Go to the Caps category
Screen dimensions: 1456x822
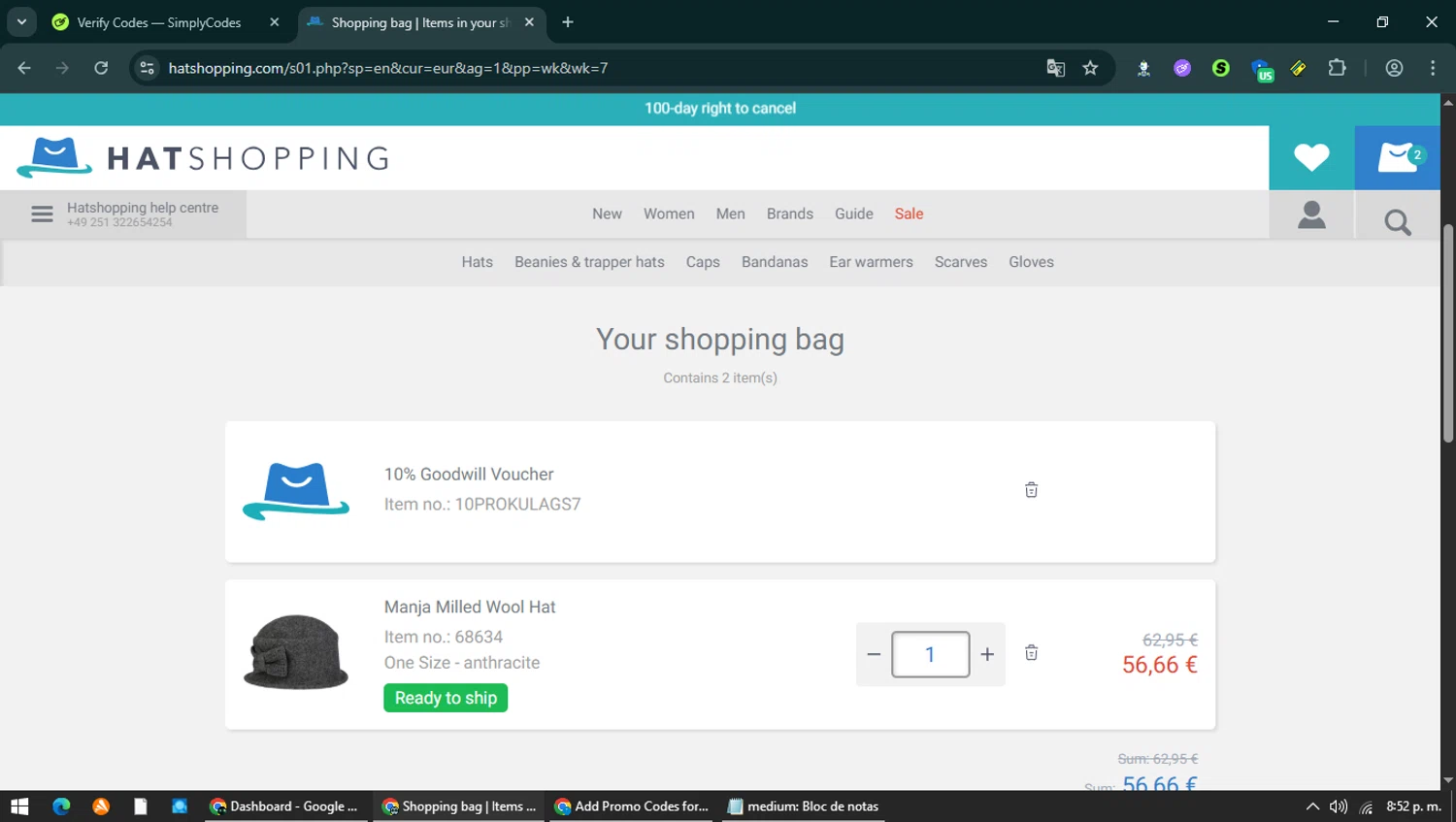(x=703, y=262)
